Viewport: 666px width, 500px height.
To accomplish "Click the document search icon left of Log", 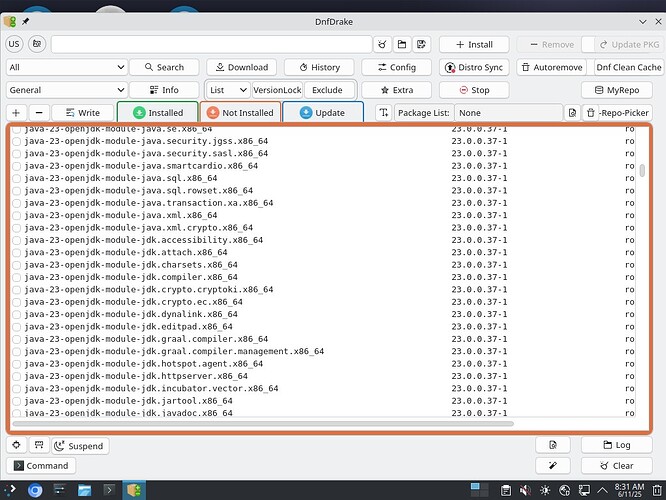I will (553, 445).
